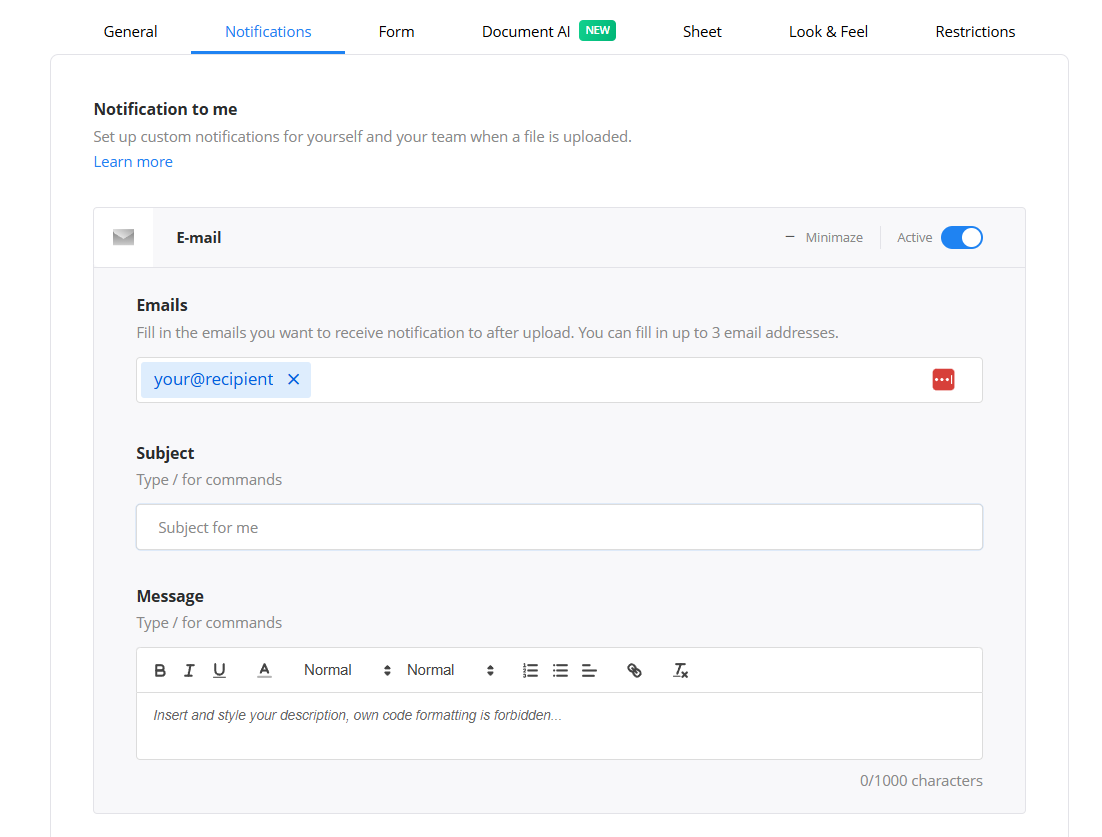Screen dimensions: 1102x837
Task: Click inside the Emails input field
Action: 559,379
